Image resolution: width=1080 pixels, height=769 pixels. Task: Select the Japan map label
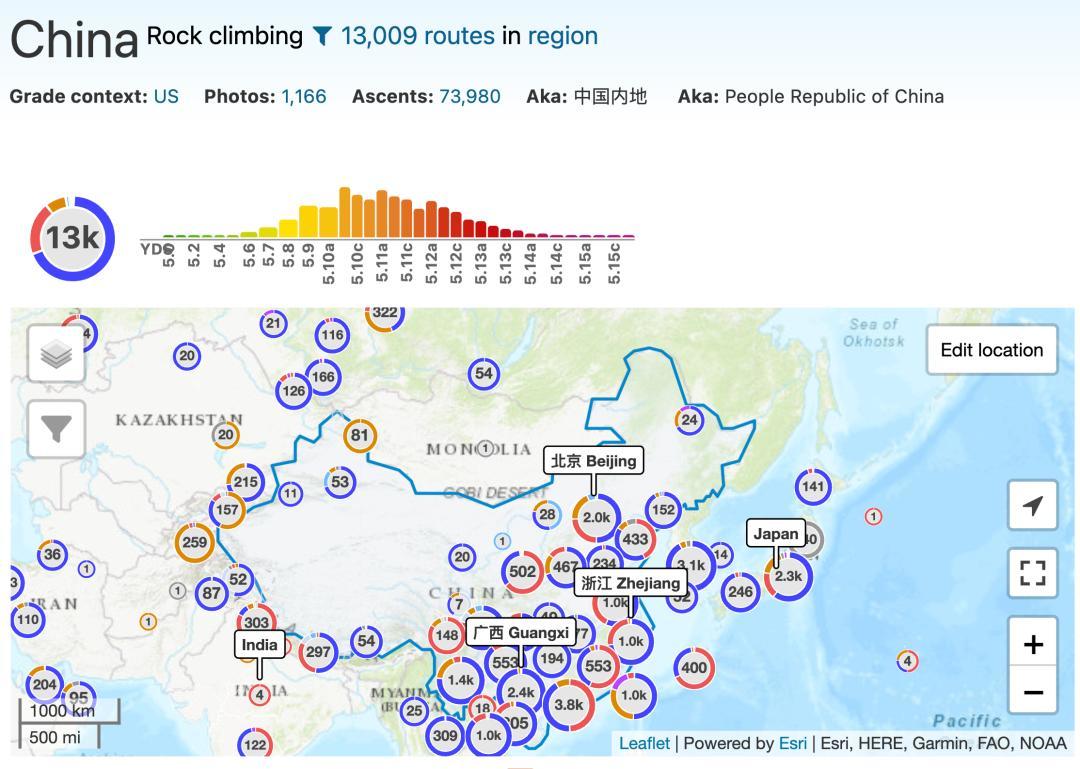point(776,533)
